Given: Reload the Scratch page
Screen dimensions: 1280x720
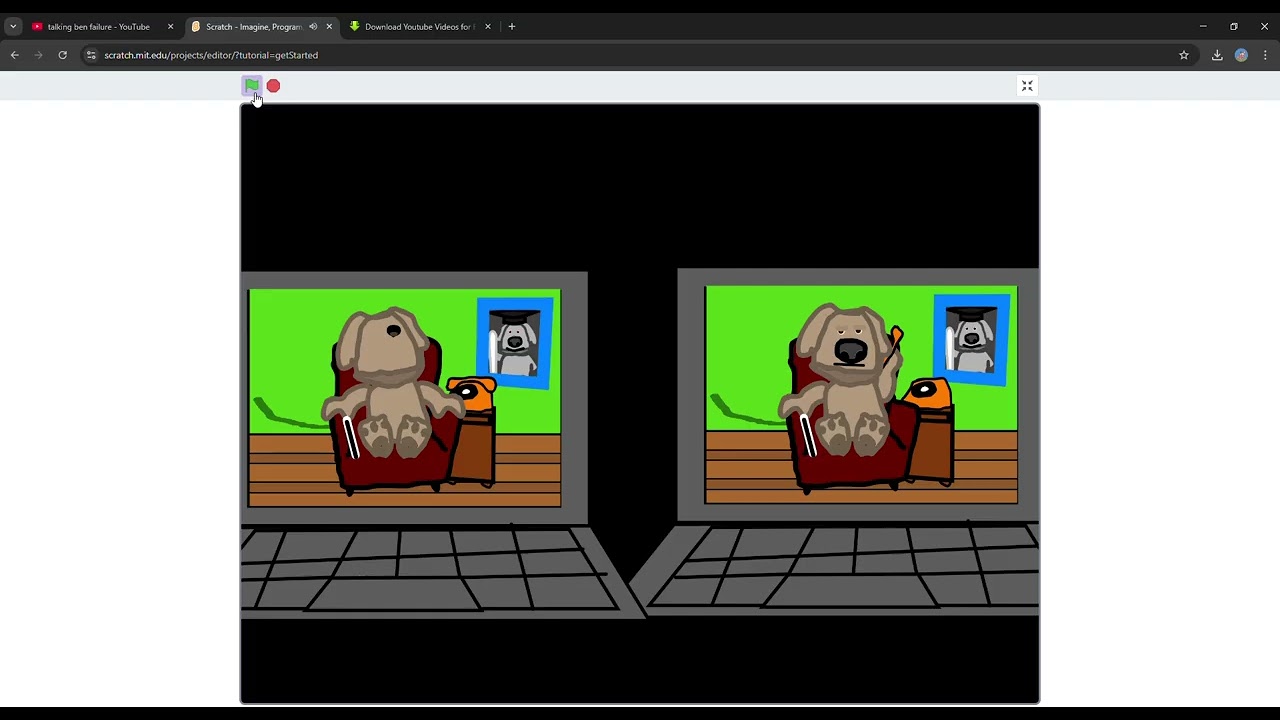Looking at the screenshot, I should (62, 55).
